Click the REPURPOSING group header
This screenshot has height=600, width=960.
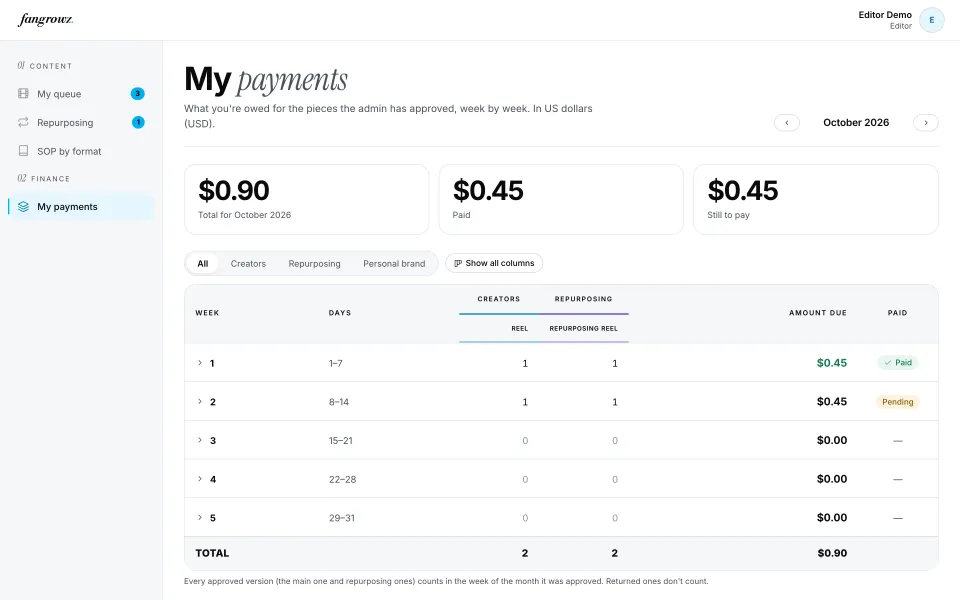(x=583, y=299)
